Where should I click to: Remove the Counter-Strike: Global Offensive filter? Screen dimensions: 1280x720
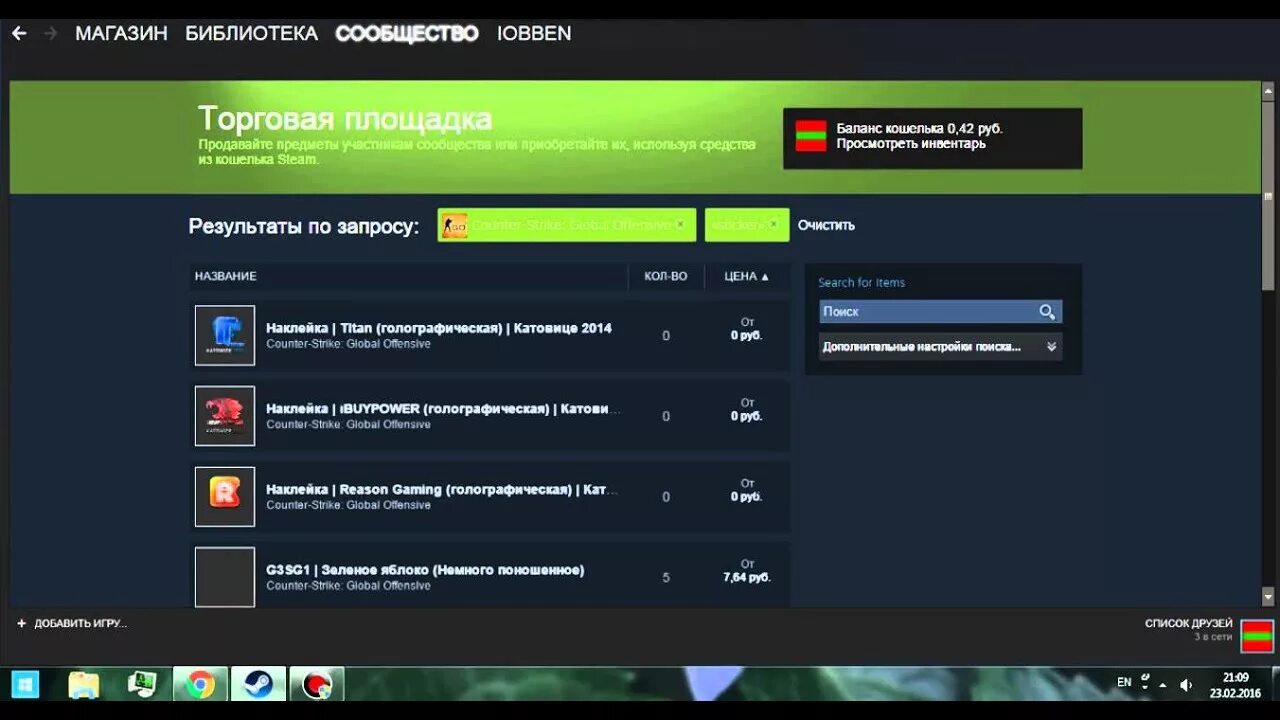[x=680, y=225]
